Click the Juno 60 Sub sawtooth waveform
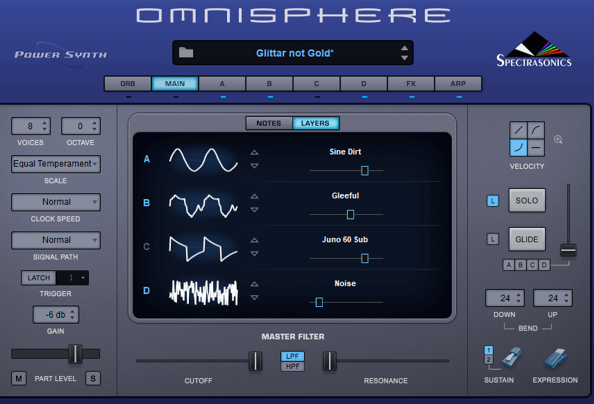This screenshot has width=594, height=404. tap(203, 249)
